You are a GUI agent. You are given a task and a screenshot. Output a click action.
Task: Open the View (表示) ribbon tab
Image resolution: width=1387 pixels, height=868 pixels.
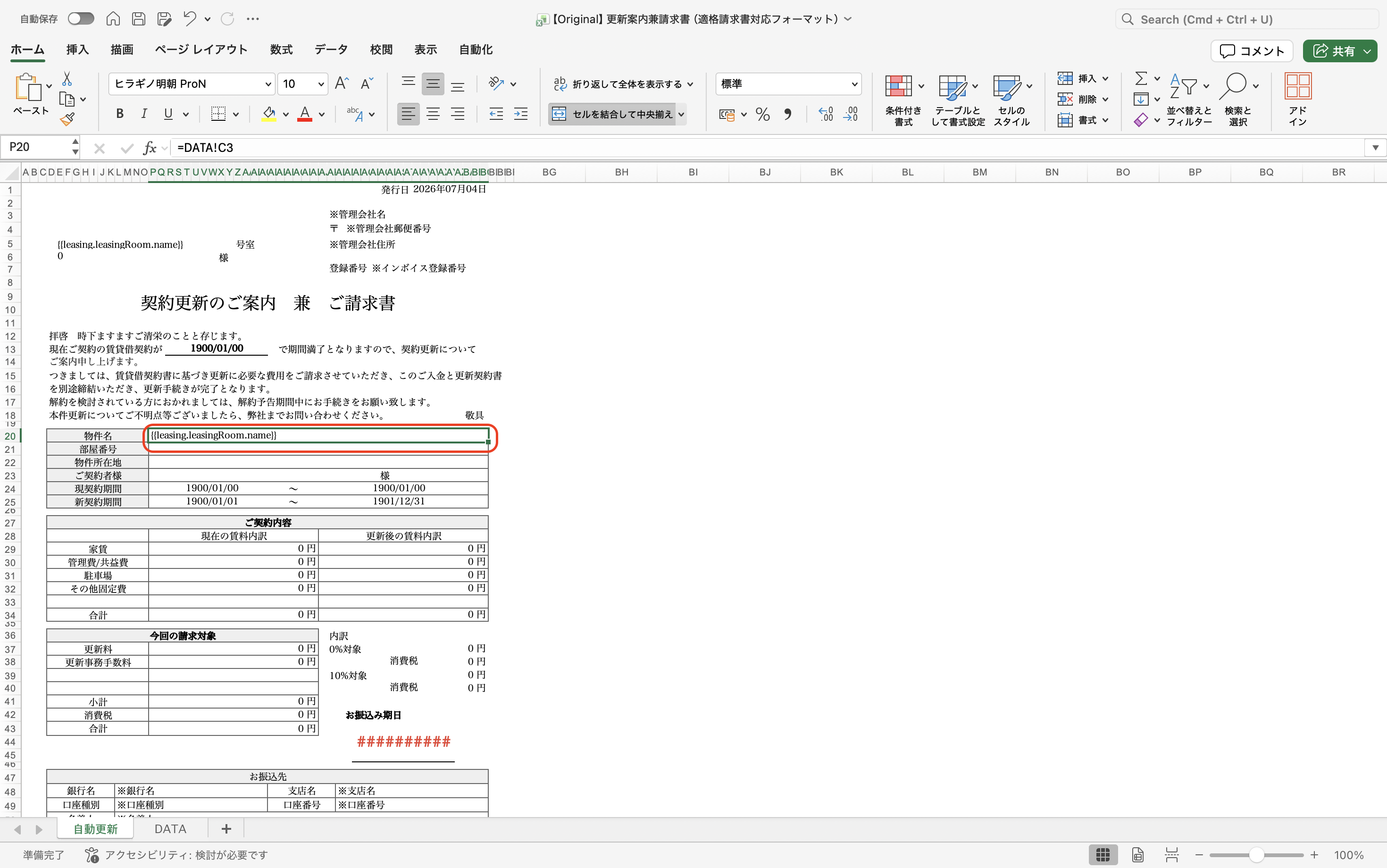[x=426, y=50]
